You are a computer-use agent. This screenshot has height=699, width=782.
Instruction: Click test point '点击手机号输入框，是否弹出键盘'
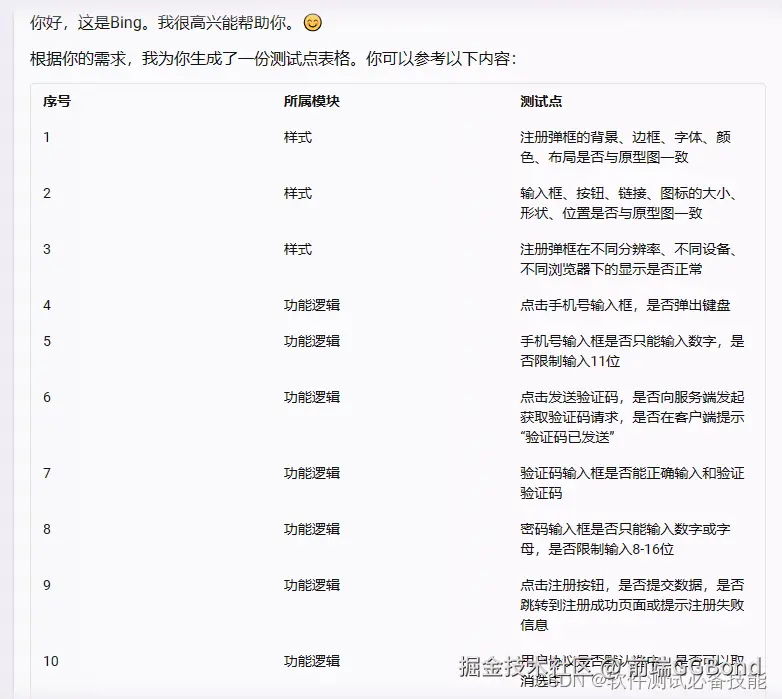pos(625,305)
